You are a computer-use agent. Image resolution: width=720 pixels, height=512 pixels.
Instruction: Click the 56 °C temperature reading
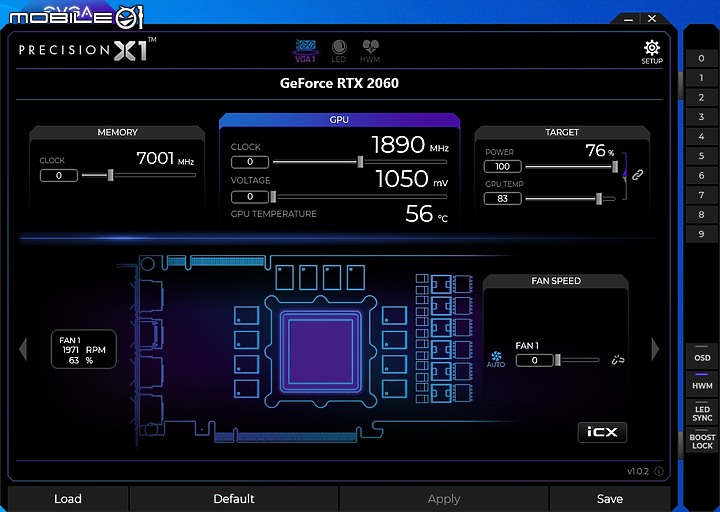pos(426,214)
